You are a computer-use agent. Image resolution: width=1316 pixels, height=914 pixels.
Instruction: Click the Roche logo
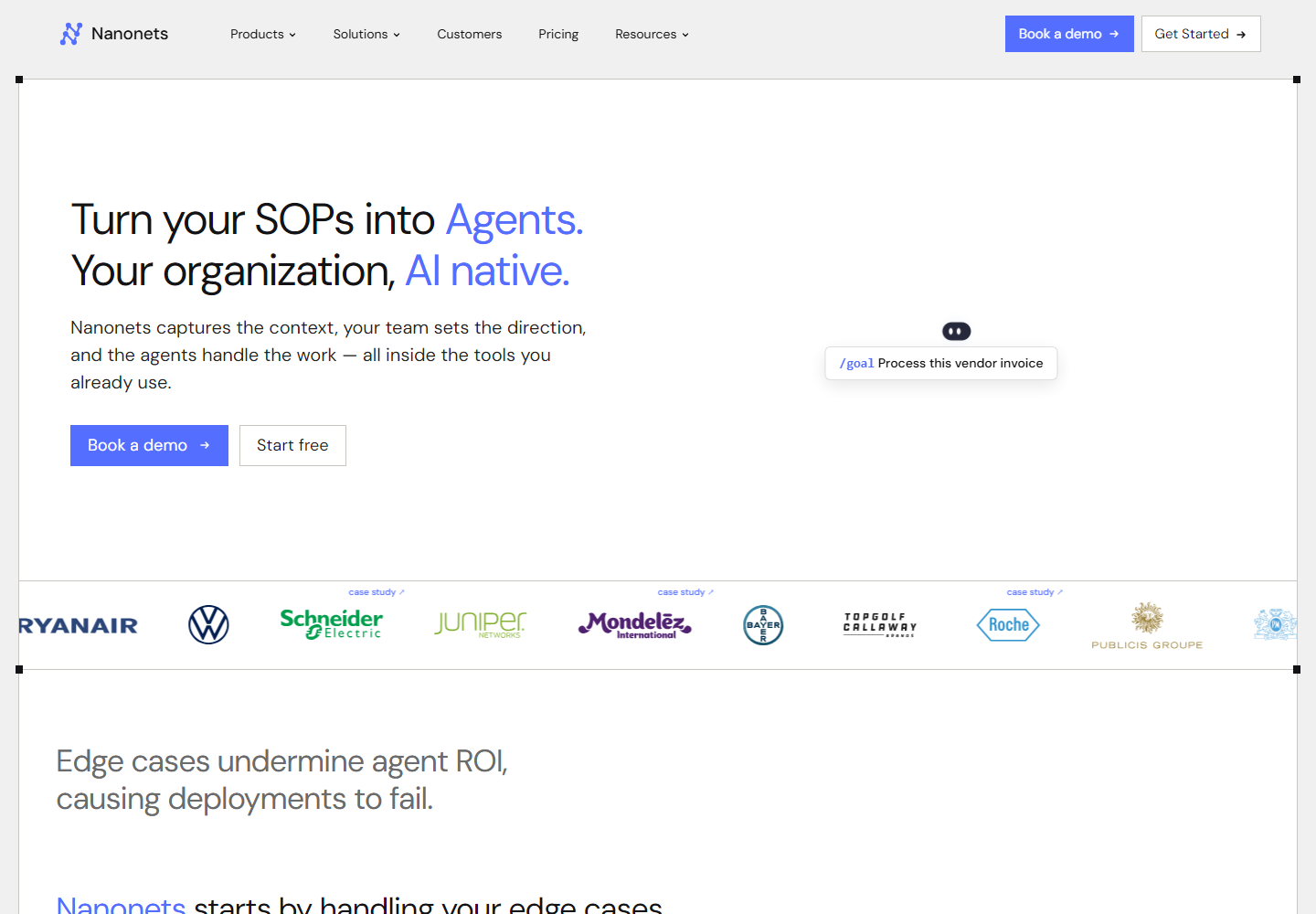[1008, 625]
